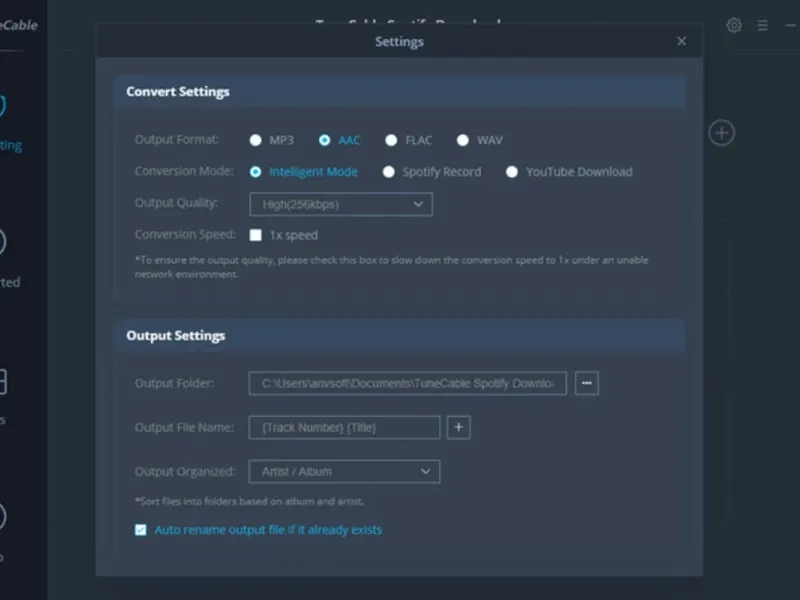Switch to Spotify Record mode
800x600 pixels.
pyautogui.click(x=389, y=172)
